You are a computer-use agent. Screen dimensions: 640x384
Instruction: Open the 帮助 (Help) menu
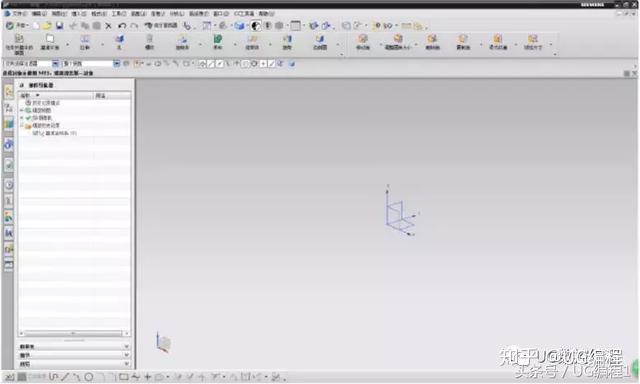(x=267, y=14)
